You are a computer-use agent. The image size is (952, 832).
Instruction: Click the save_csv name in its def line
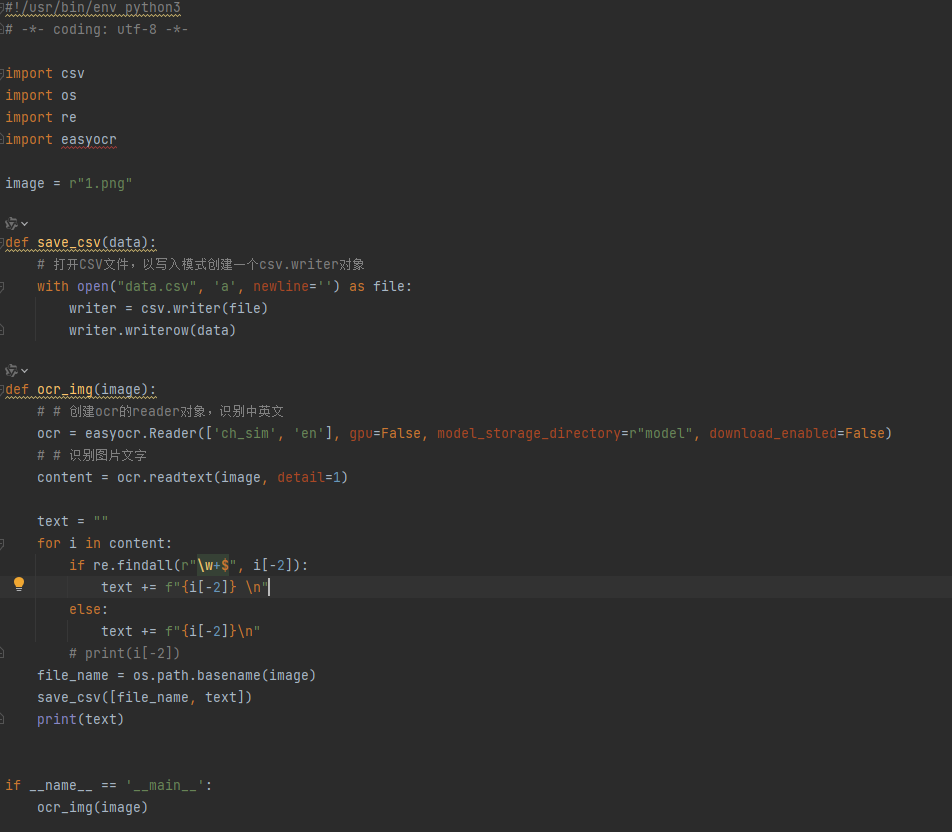tap(69, 242)
